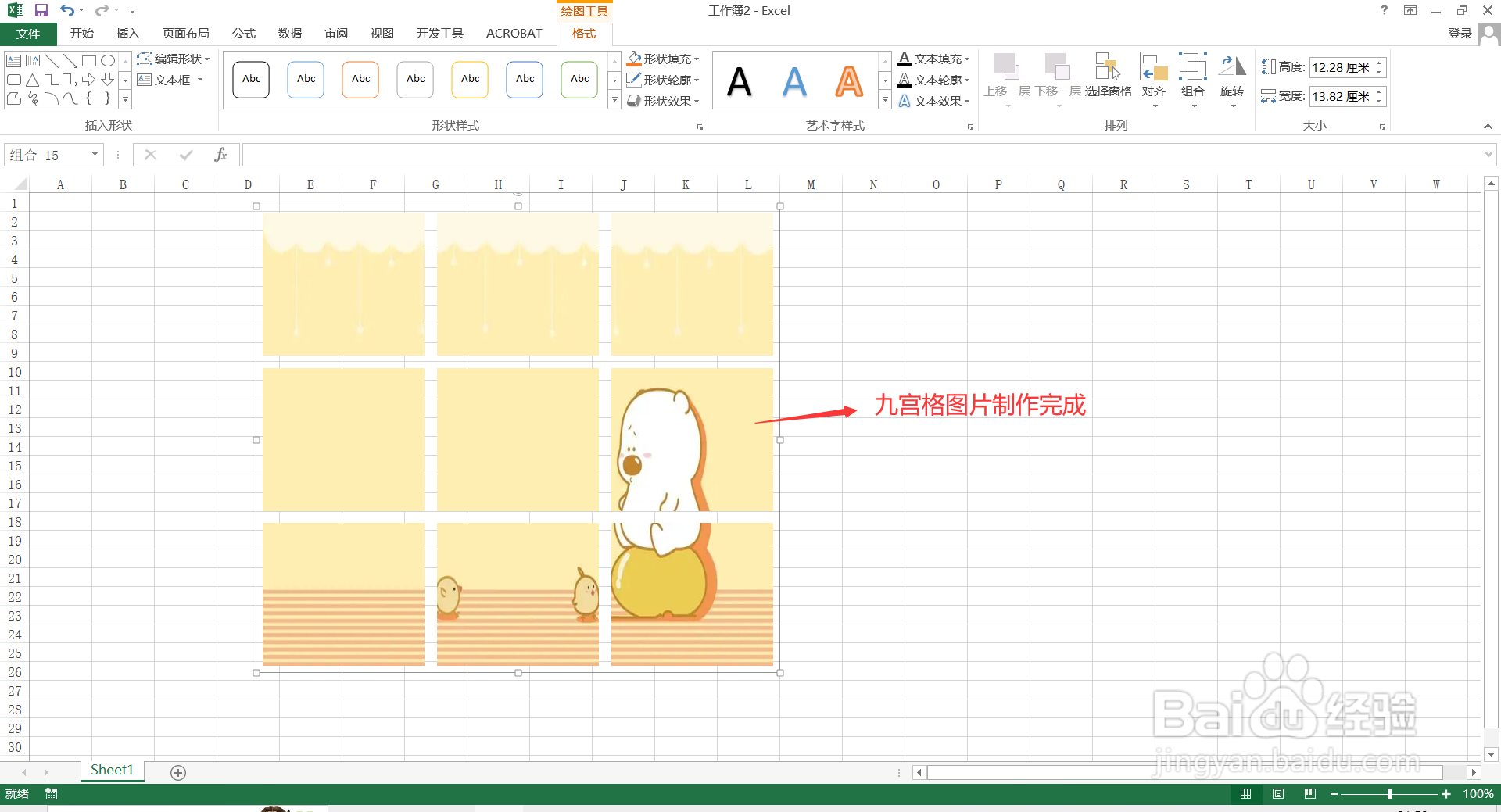Apply the black outlined Abc shape style

point(251,80)
